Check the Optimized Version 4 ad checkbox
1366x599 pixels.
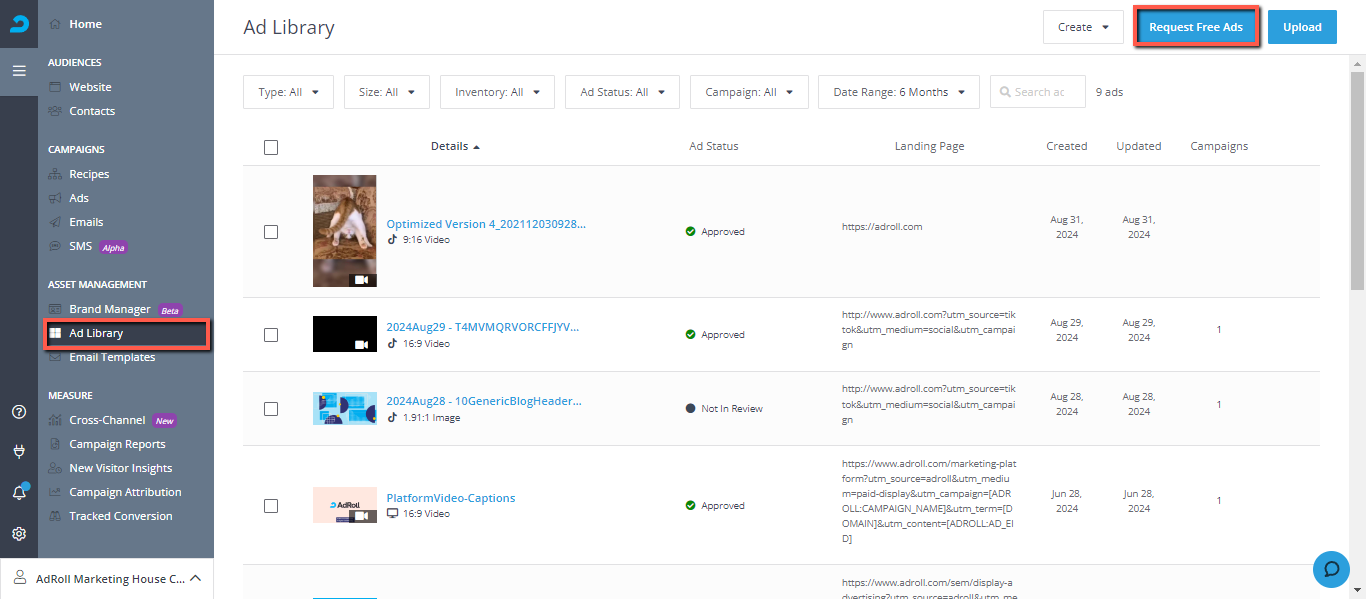click(x=271, y=232)
